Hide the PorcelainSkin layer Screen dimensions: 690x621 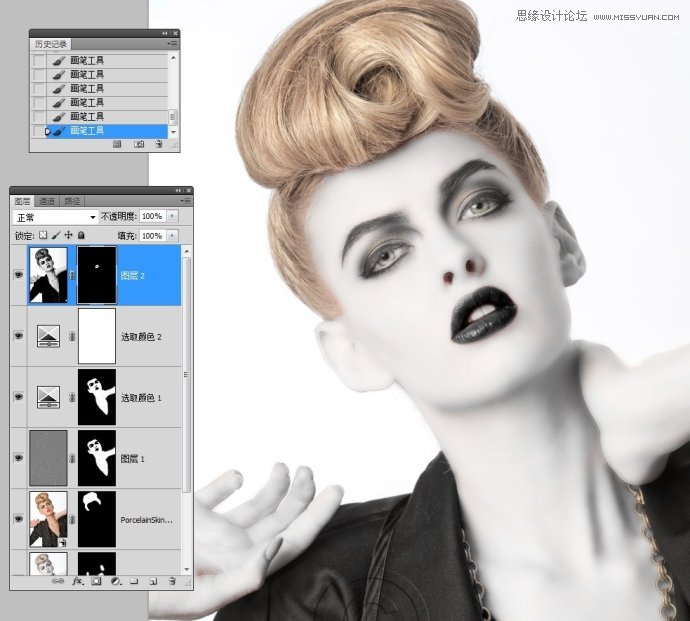pos(18,519)
